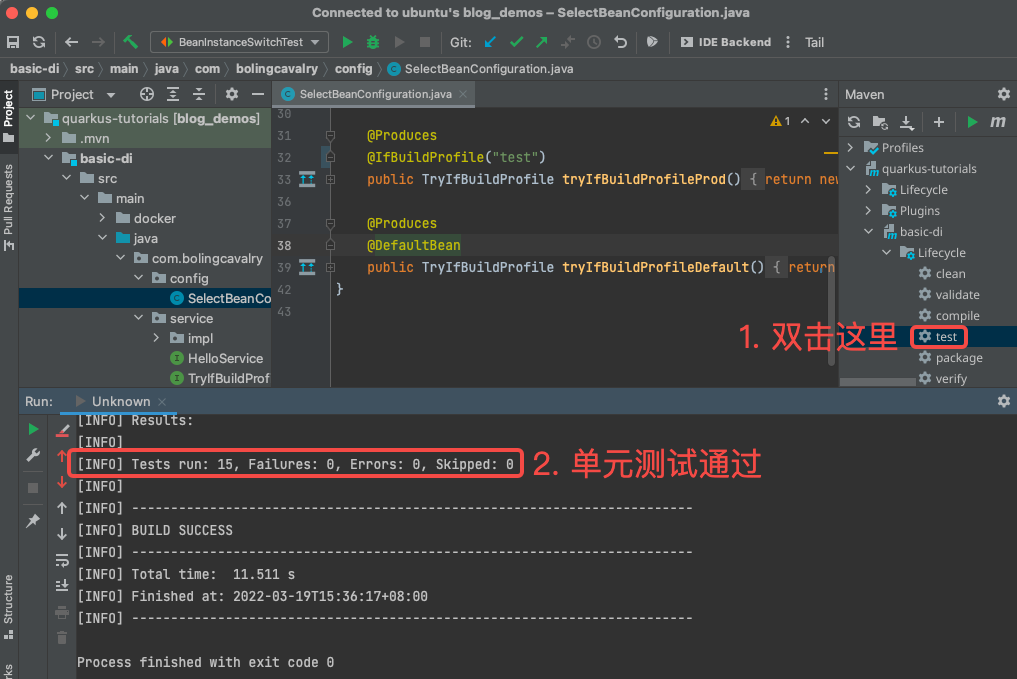Click the Build project hammer icon
This screenshot has height=679, width=1017.
(x=130, y=42)
